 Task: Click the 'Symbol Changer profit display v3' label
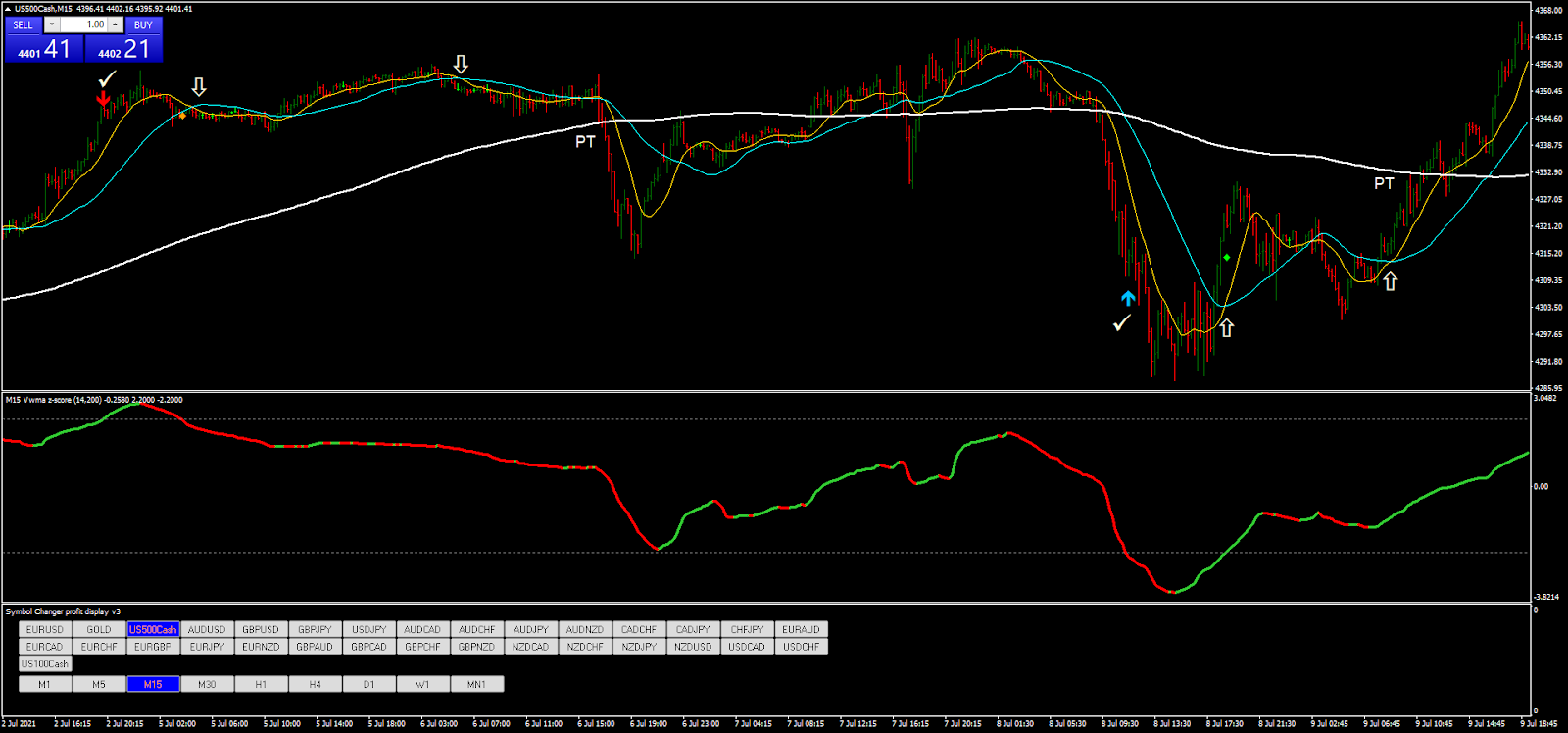63,611
